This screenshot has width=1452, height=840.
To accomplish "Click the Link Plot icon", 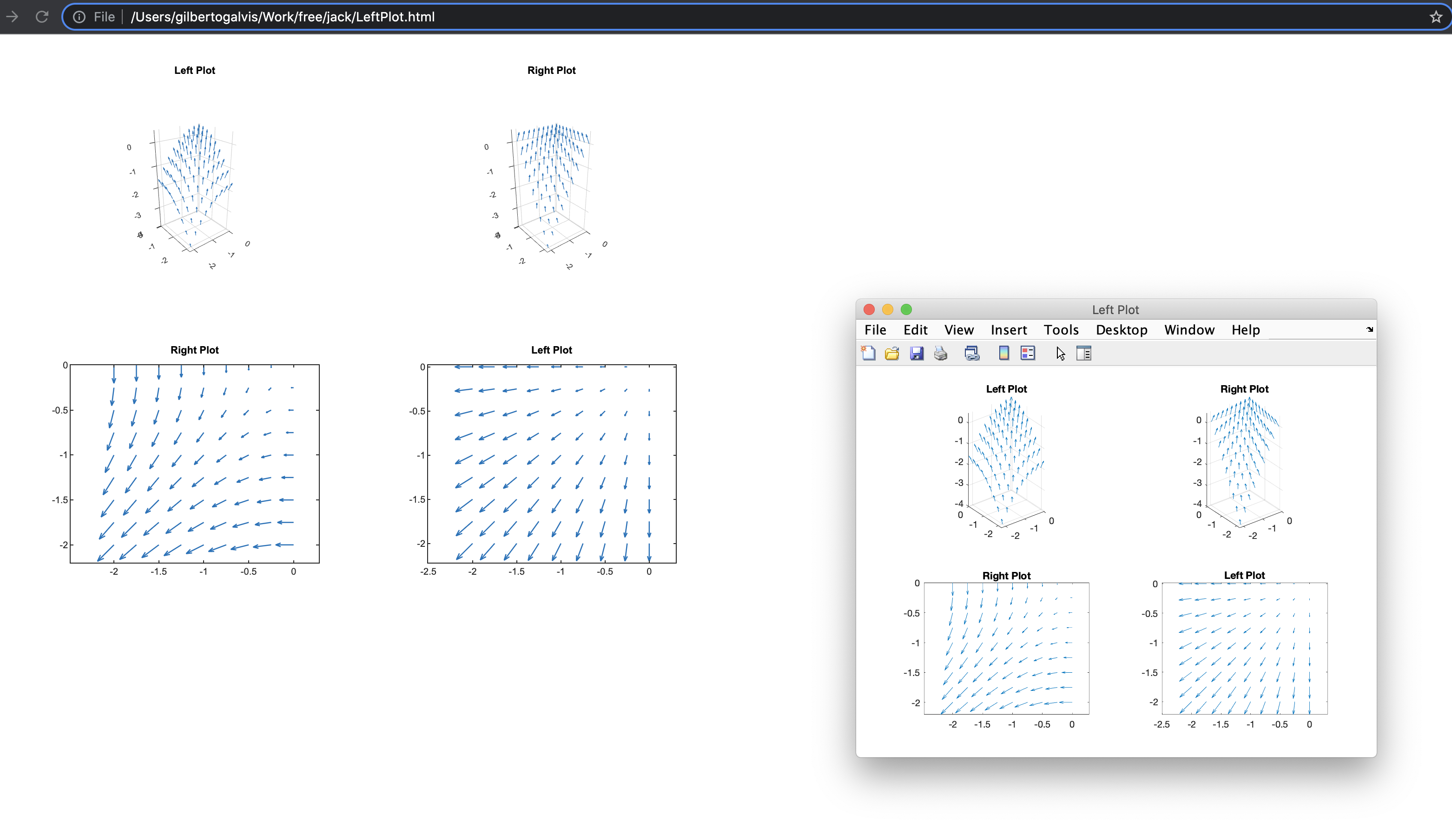I will click(972, 353).
